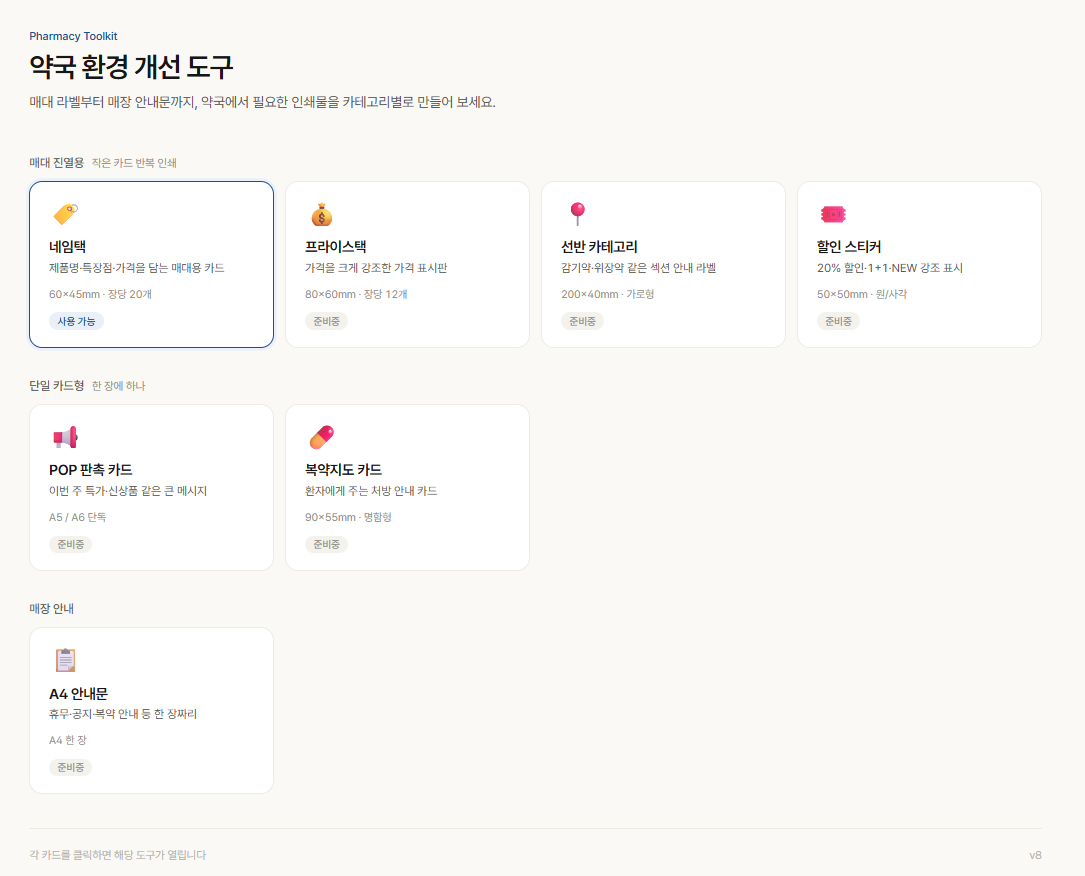Click the 준비중 badge on 복약지도 카드

pos(327,545)
